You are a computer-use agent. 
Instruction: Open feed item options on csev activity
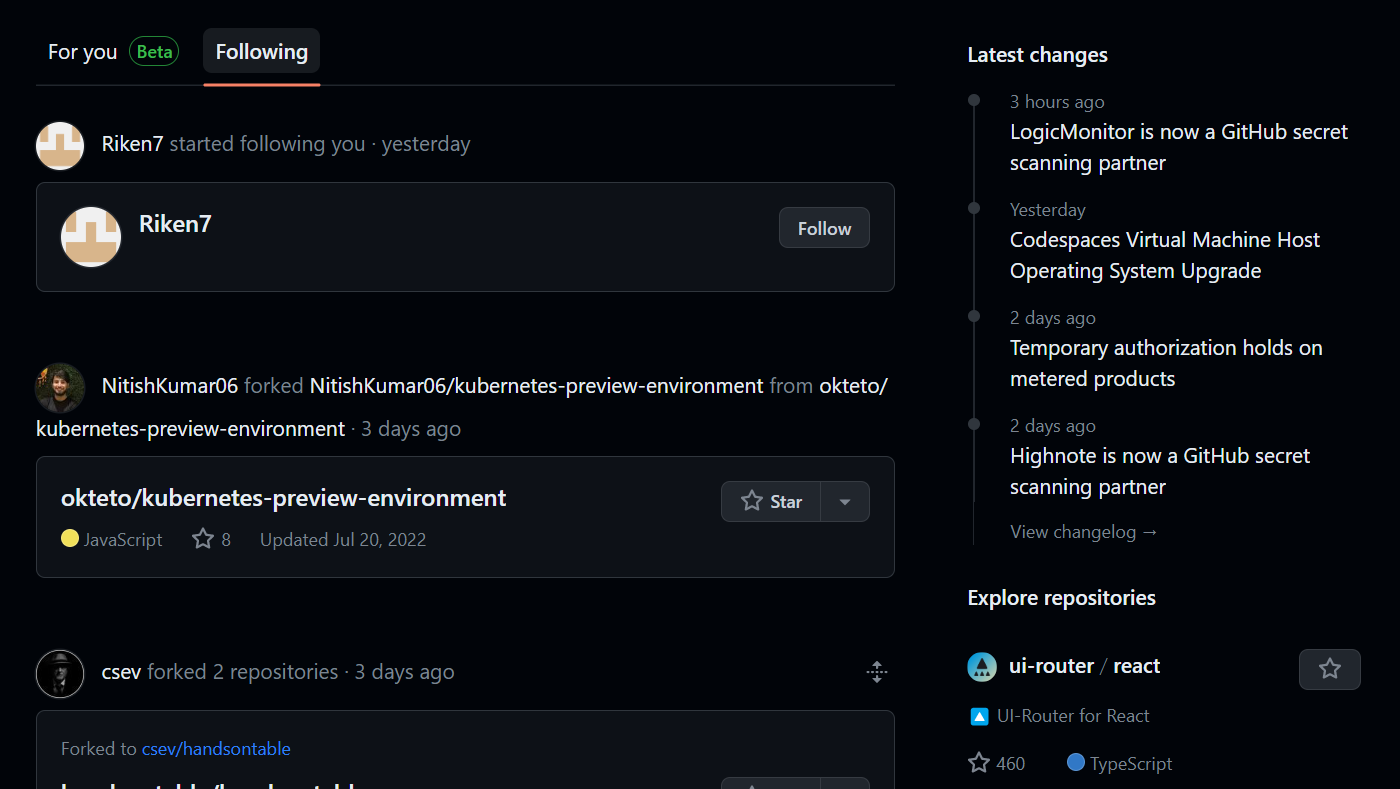point(877,672)
